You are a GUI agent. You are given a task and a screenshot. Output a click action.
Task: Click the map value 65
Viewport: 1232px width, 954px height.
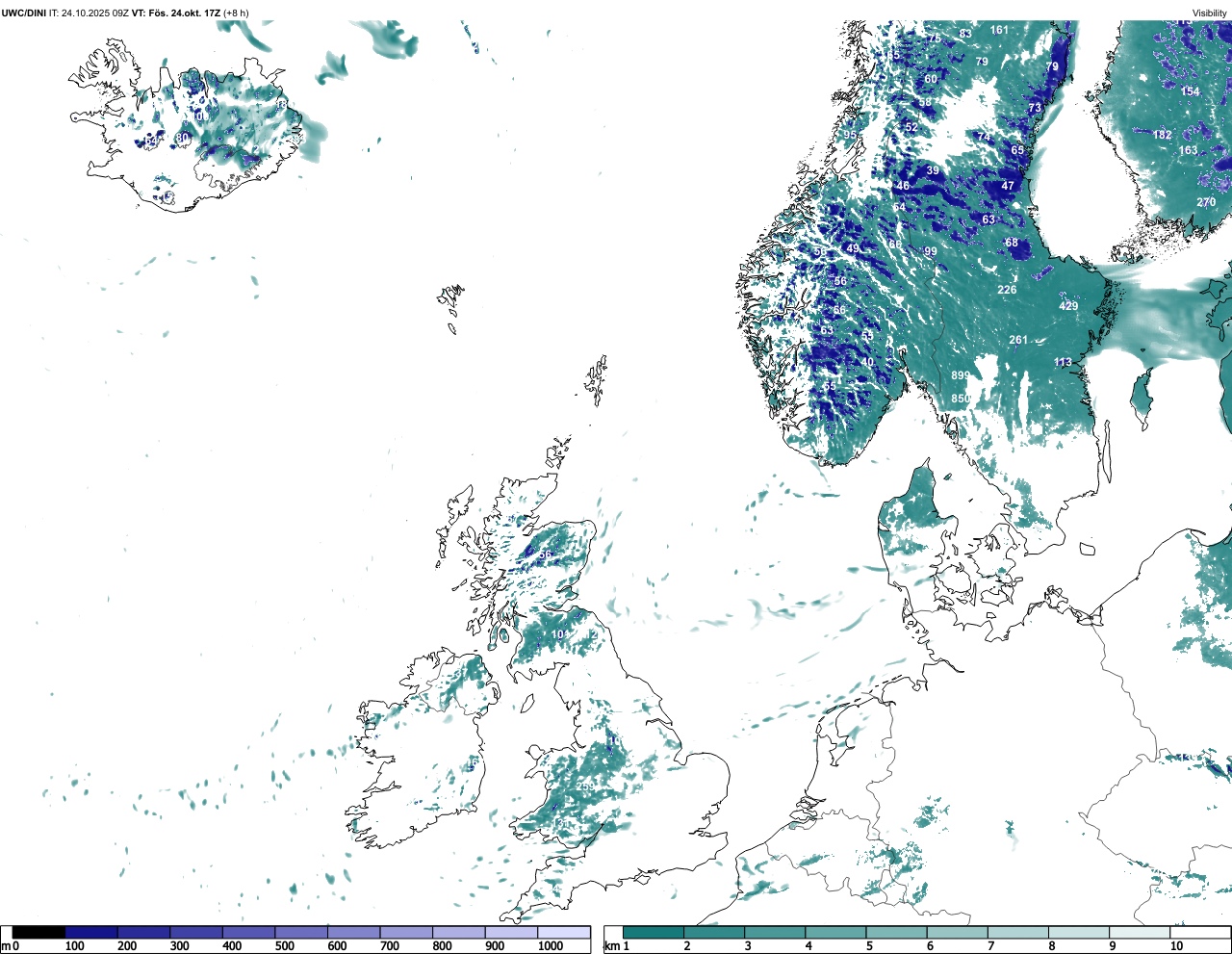(x=1017, y=151)
